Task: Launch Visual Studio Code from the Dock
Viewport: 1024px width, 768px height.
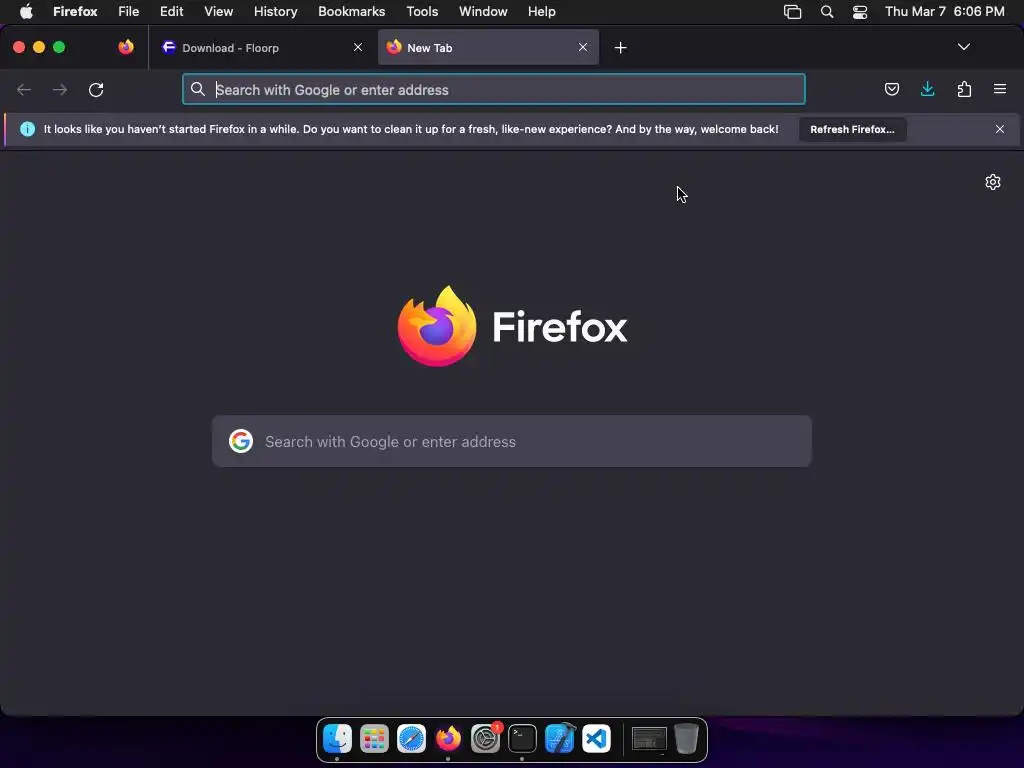Action: [596, 739]
